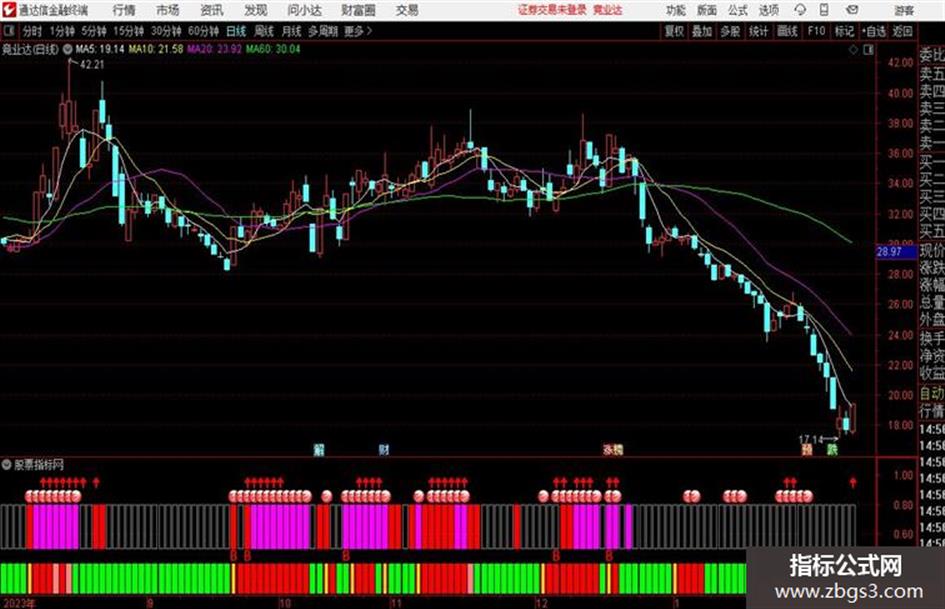Open the 版面 menu
The width and height of the screenshot is (945, 609).
click(x=707, y=10)
